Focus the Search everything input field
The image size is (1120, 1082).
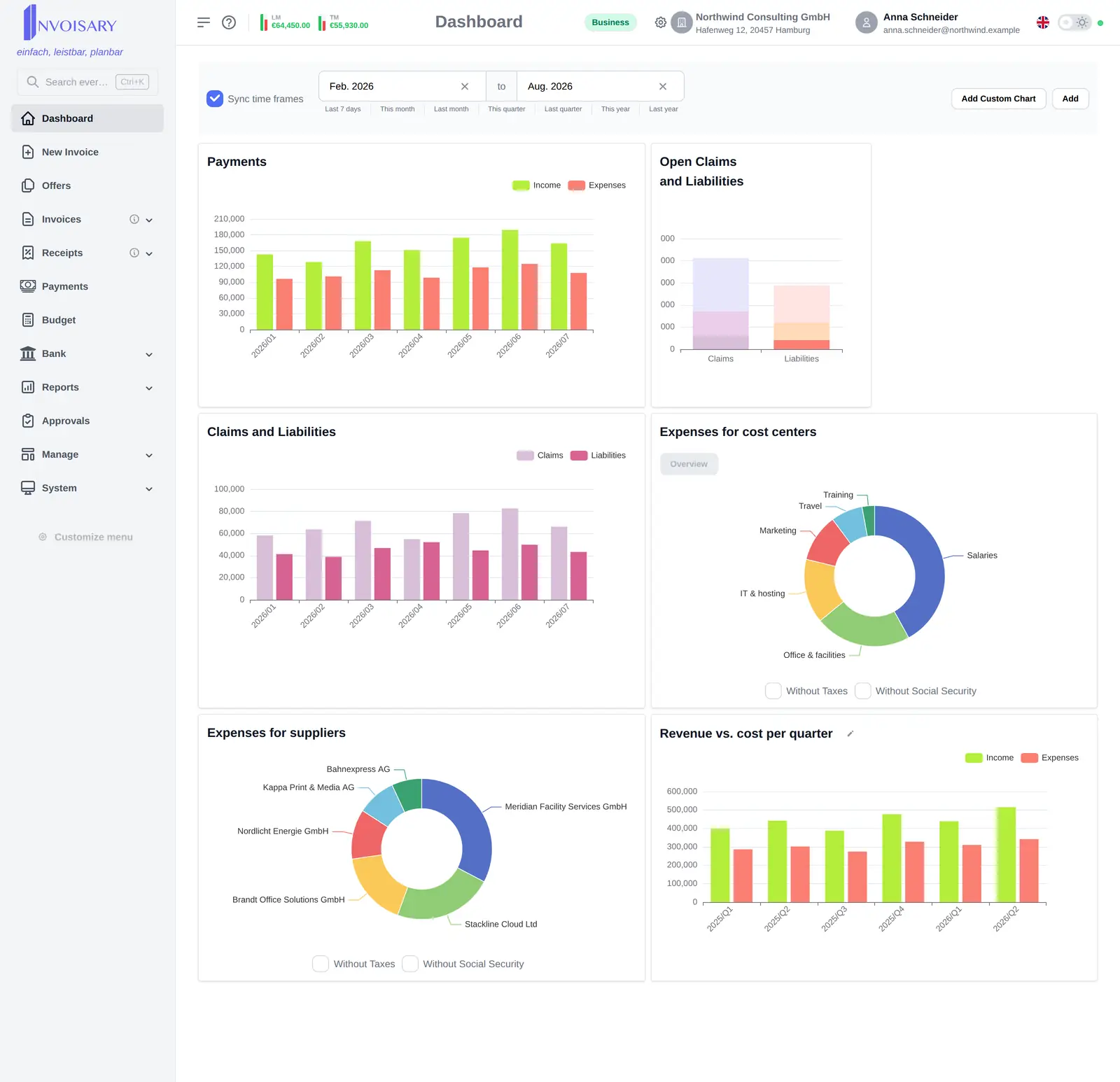pyautogui.click(x=87, y=82)
